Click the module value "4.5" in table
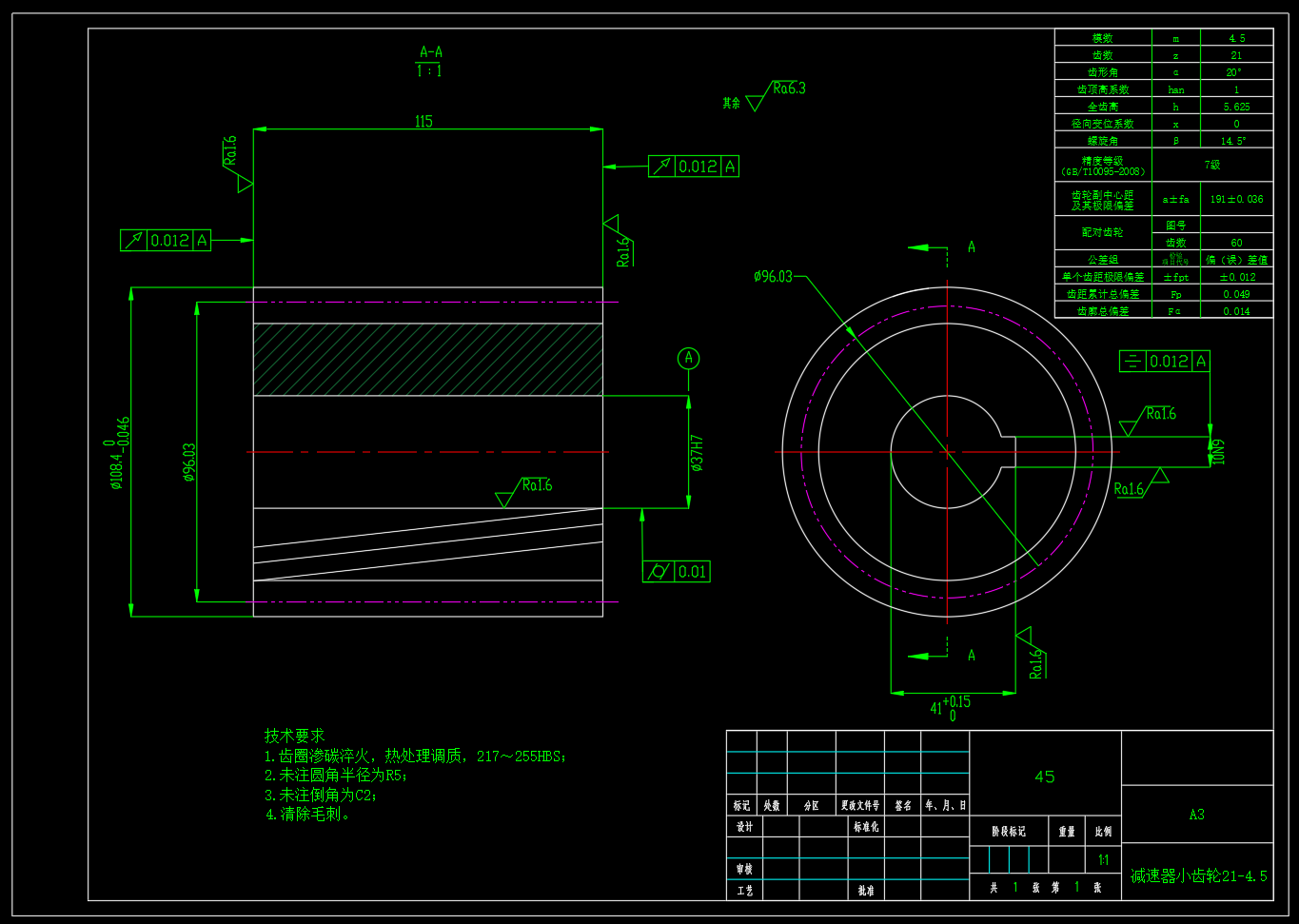This screenshot has width=1299, height=924. pos(1236,38)
